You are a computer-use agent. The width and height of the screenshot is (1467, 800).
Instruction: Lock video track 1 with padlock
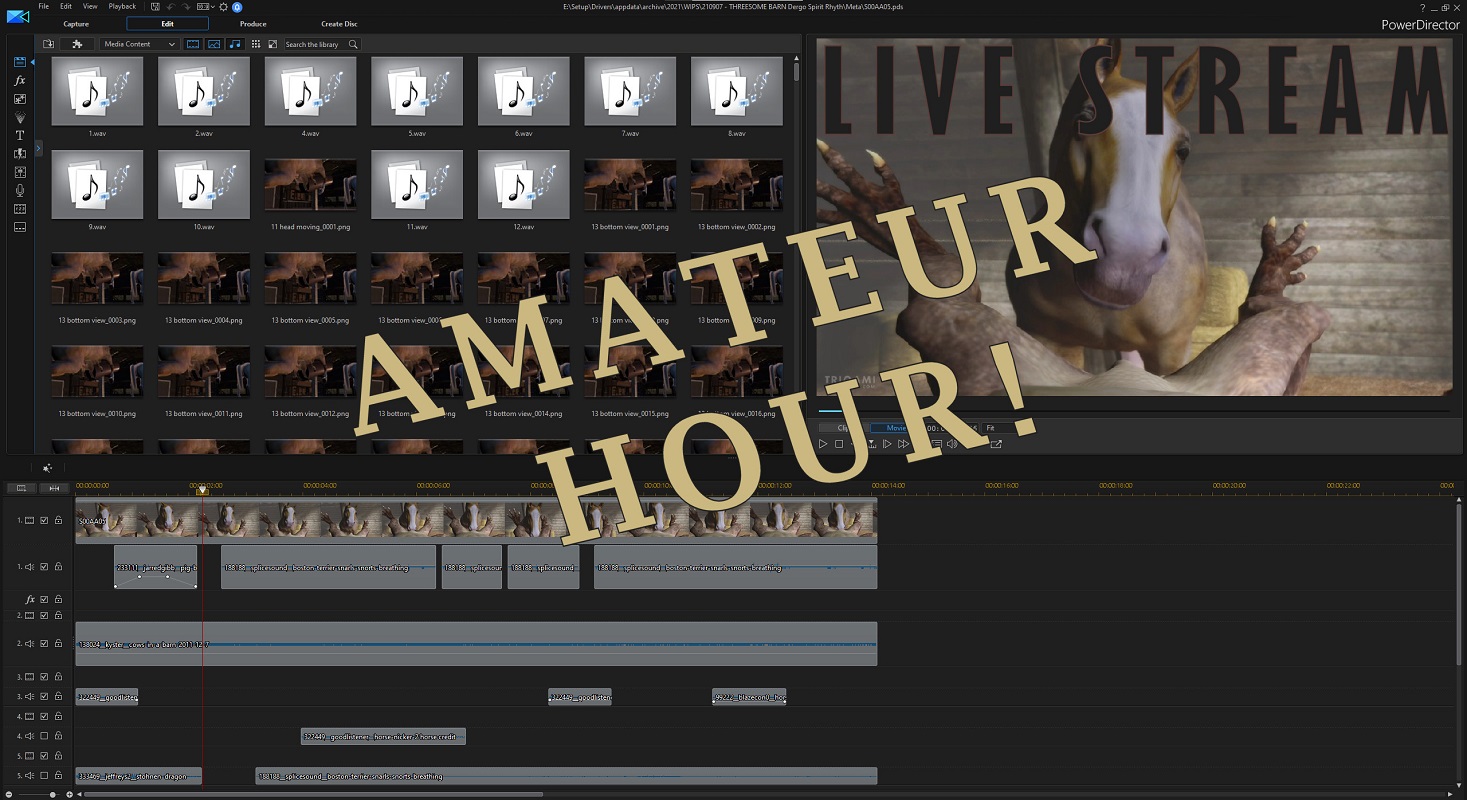58,521
